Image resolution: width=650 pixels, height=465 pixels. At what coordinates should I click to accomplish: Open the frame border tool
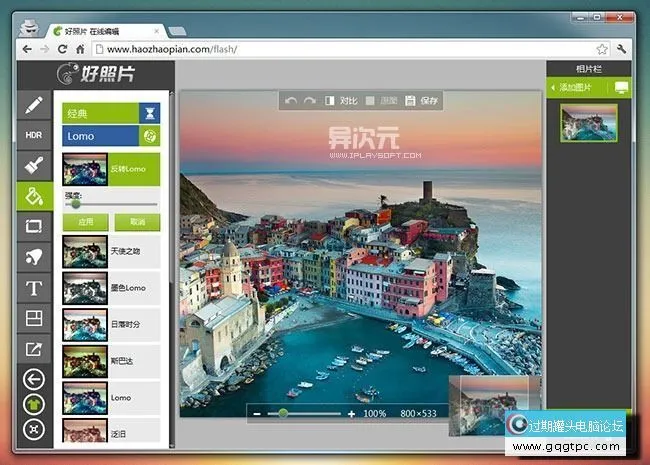34,226
